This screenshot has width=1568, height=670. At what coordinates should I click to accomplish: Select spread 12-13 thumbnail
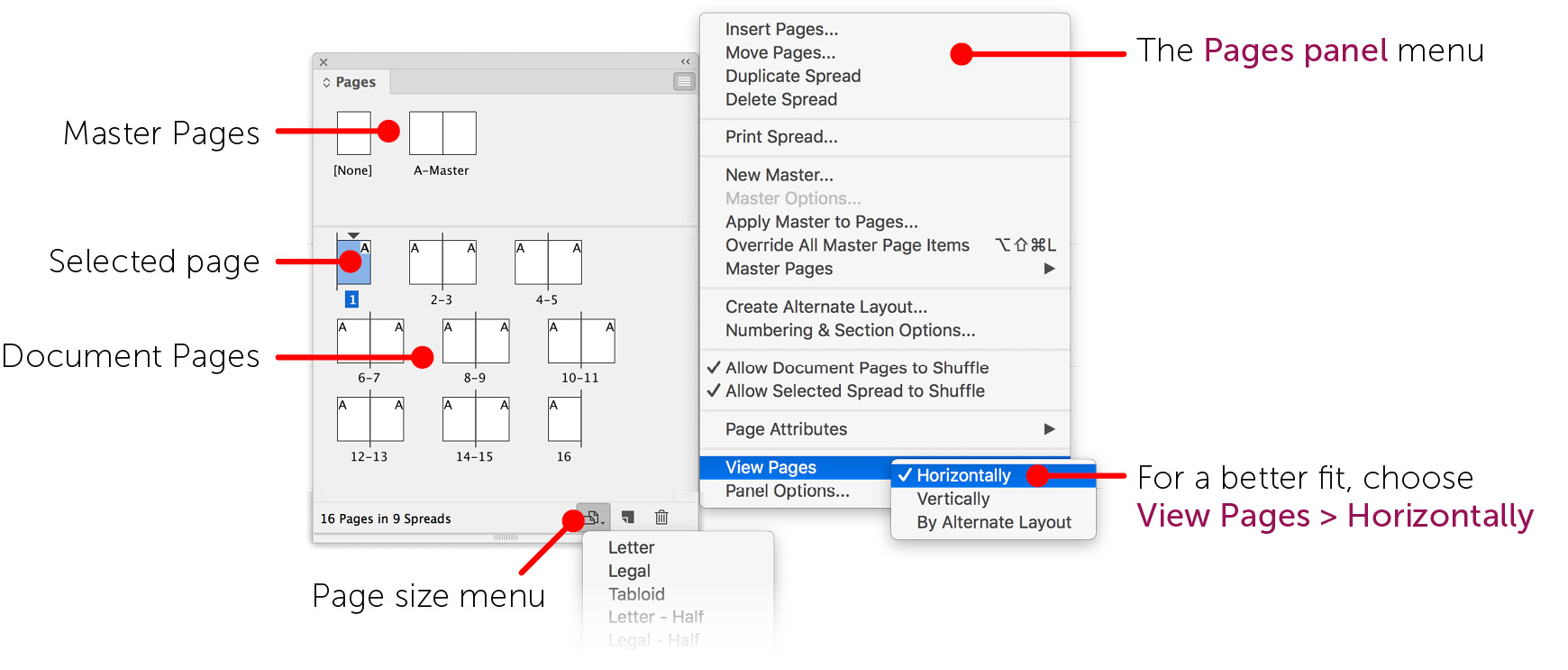[370, 419]
